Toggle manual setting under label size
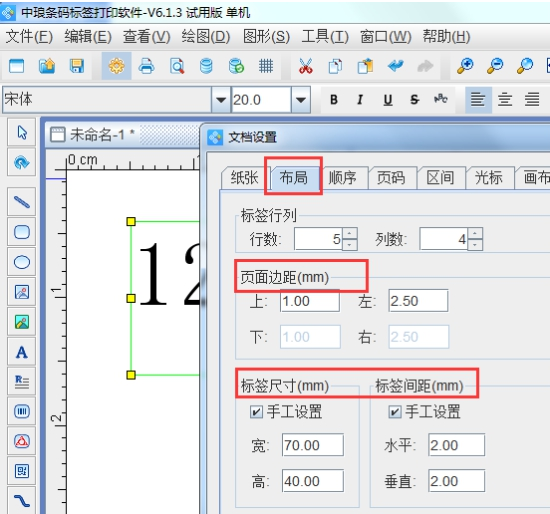The image size is (550, 514). tap(256, 412)
